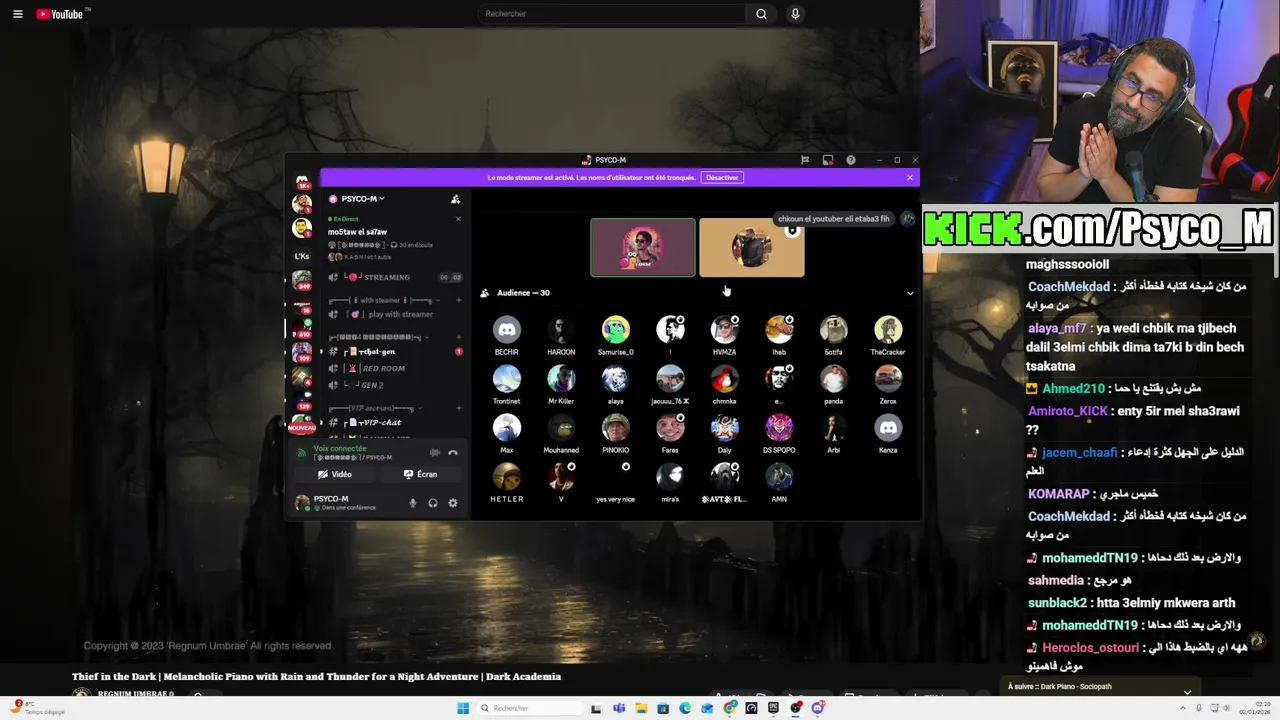Run the YouTube search magnifier button
Screen dimensions: 1280x720
(761, 14)
